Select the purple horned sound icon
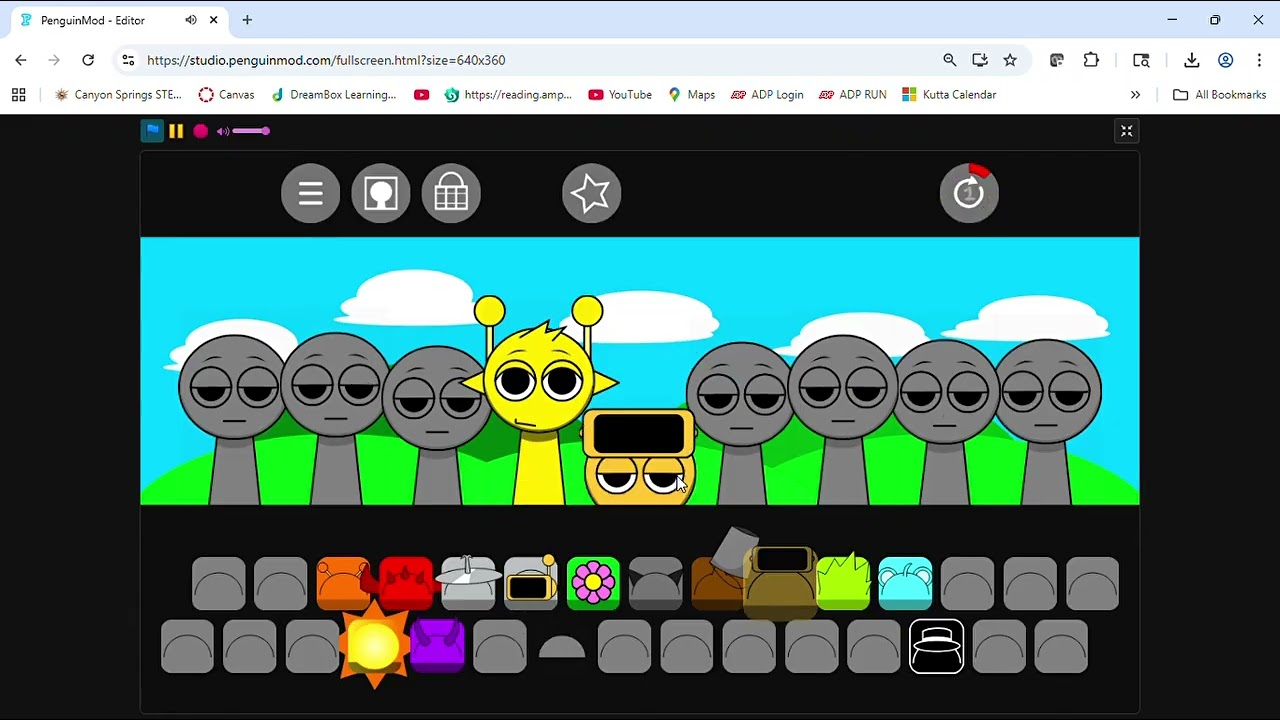 pyautogui.click(x=437, y=646)
